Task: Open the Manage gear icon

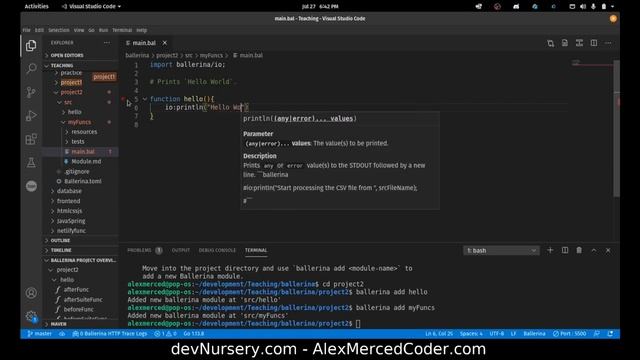Action: (31, 316)
